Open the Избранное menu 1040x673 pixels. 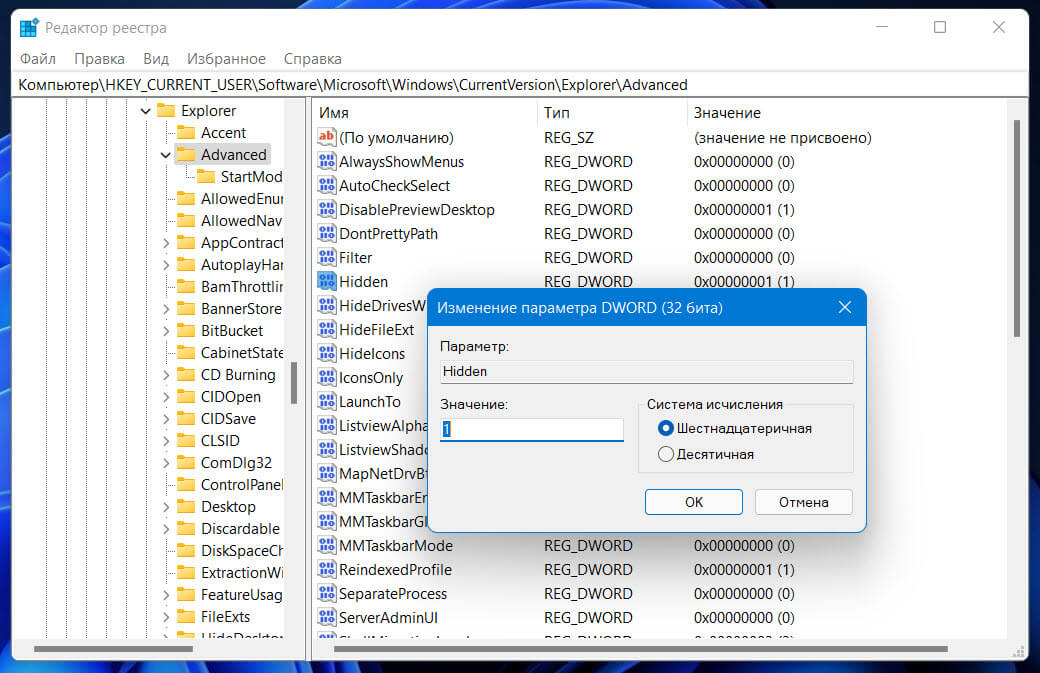tap(226, 58)
